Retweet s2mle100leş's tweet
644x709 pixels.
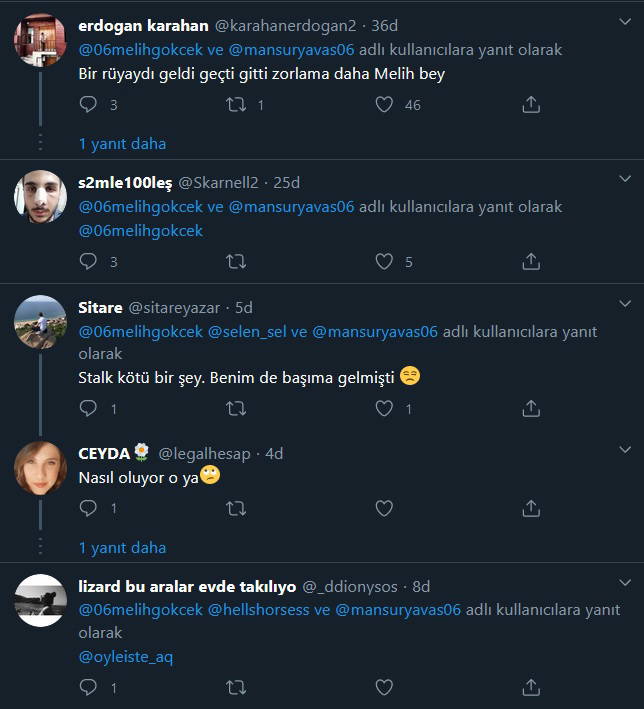click(x=237, y=261)
